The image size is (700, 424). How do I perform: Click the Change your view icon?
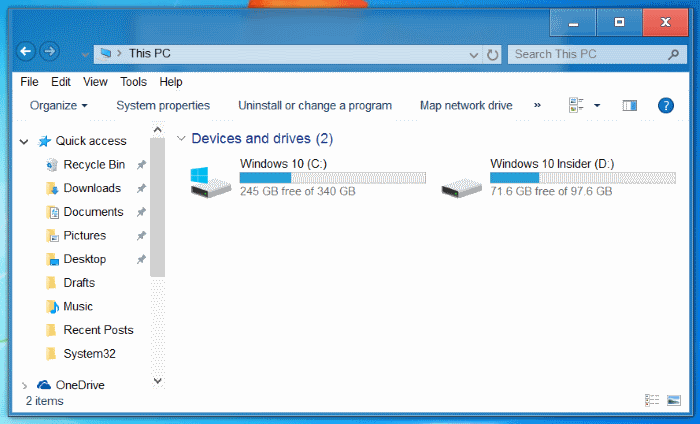click(576, 105)
